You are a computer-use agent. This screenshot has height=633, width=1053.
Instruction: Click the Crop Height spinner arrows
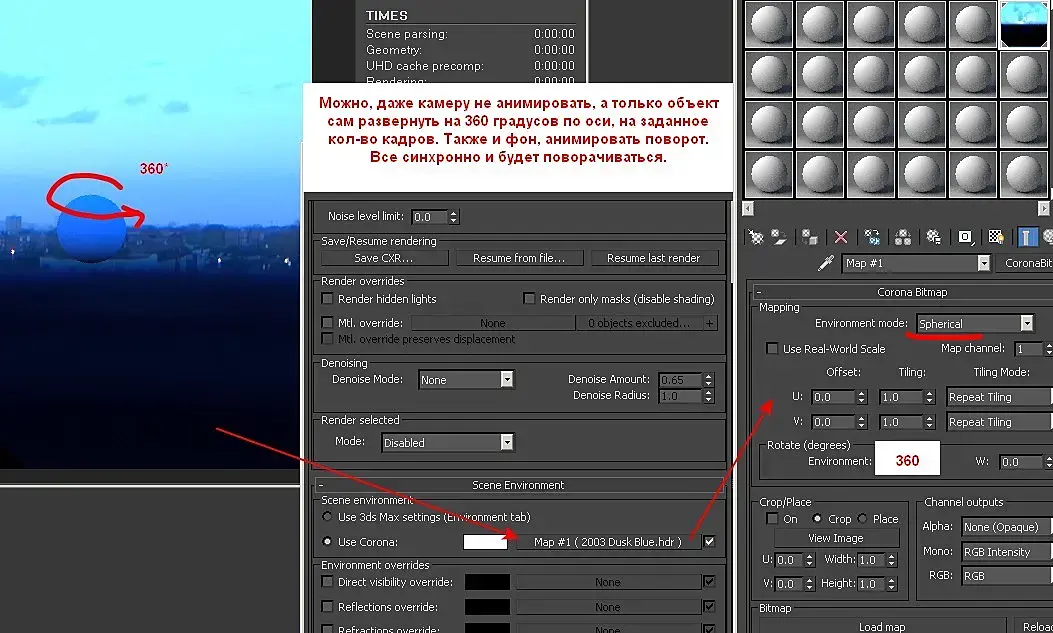click(892, 583)
